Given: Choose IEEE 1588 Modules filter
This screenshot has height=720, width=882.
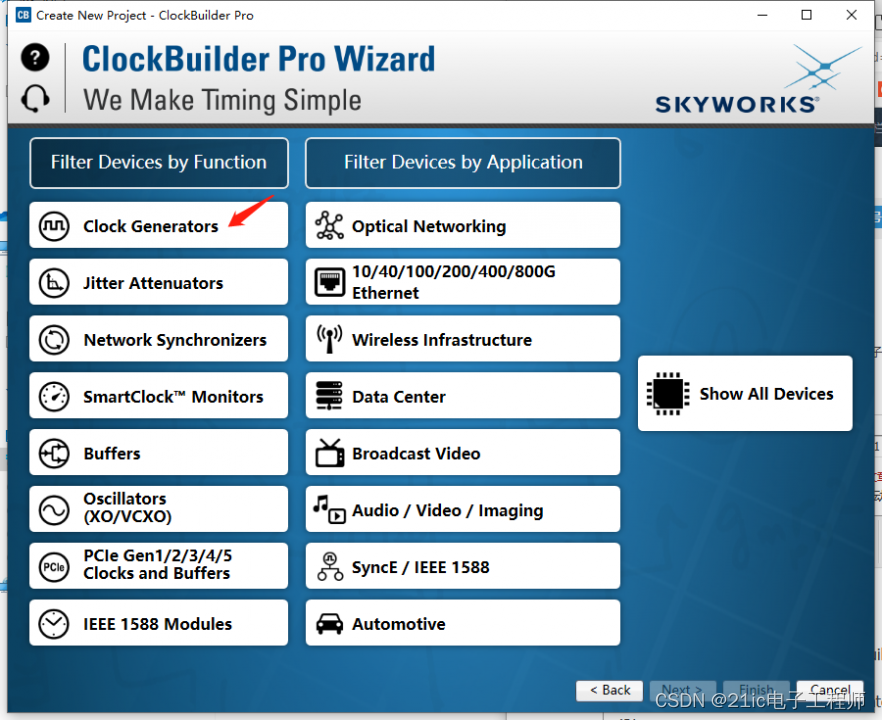Looking at the screenshot, I should tap(159, 623).
